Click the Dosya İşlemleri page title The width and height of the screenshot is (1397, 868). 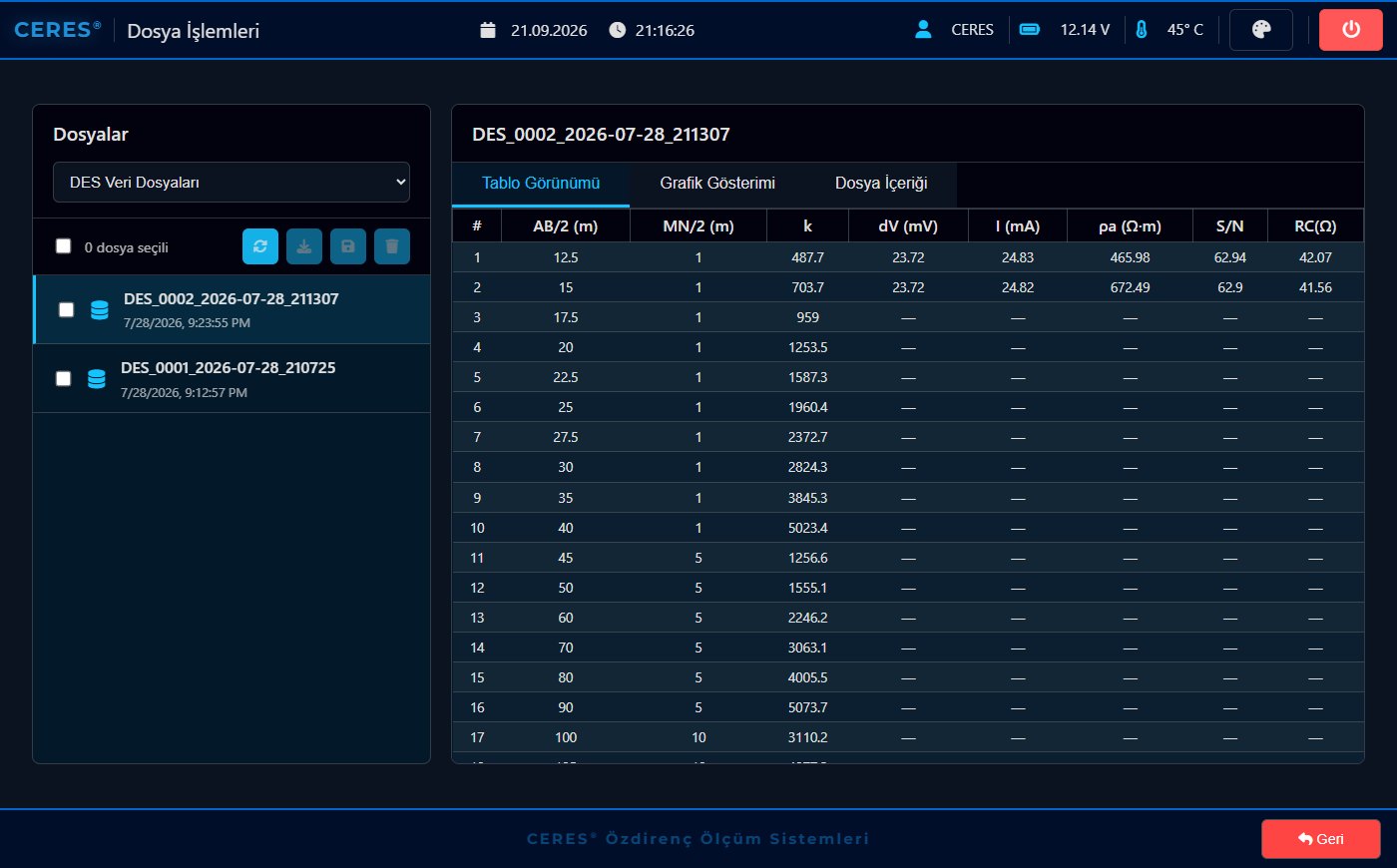point(193,31)
